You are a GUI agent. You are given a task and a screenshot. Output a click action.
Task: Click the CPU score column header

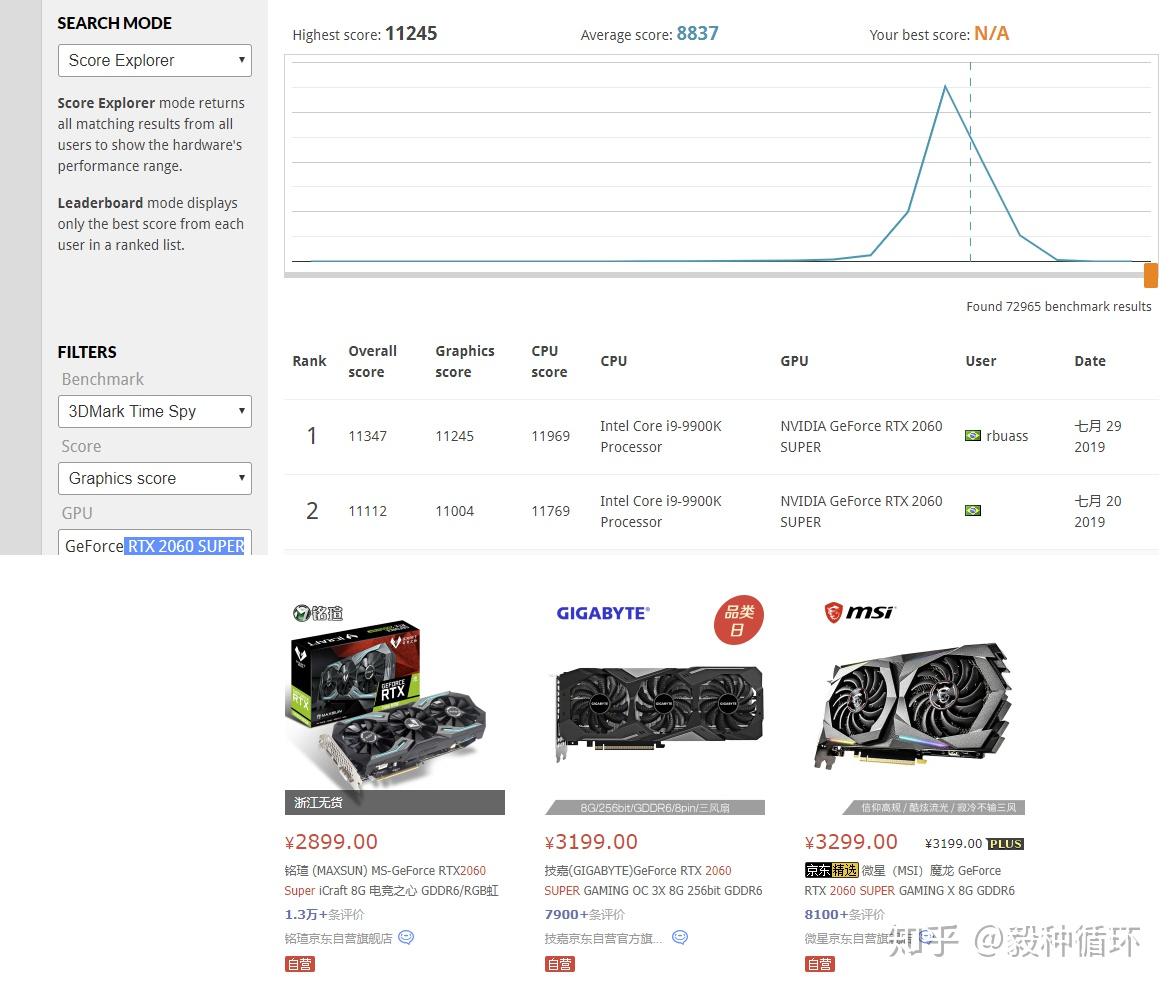pyautogui.click(x=549, y=361)
